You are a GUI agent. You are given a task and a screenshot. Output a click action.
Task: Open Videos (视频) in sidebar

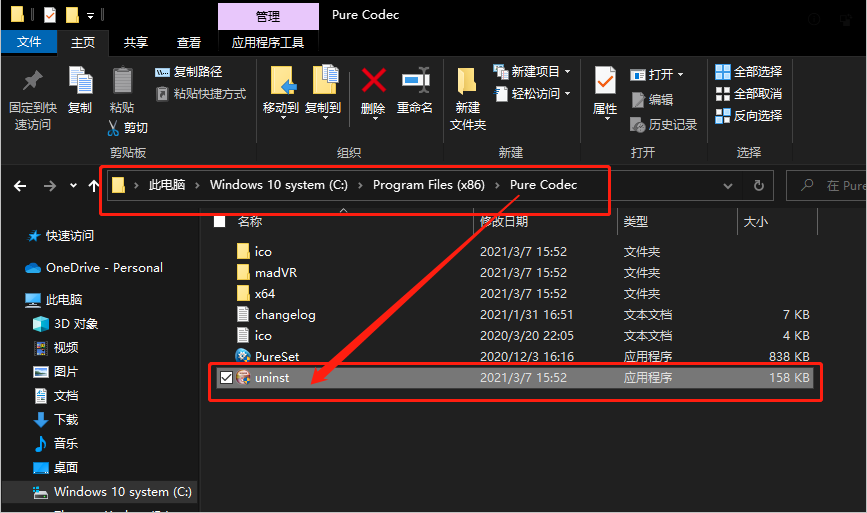tap(56, 348)
